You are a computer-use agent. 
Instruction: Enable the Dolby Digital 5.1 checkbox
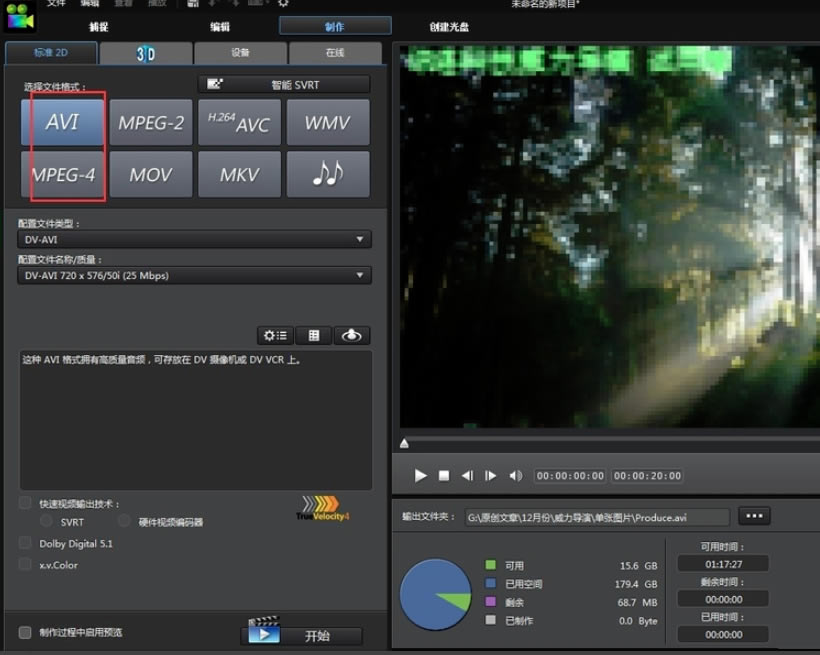point(25,542)
